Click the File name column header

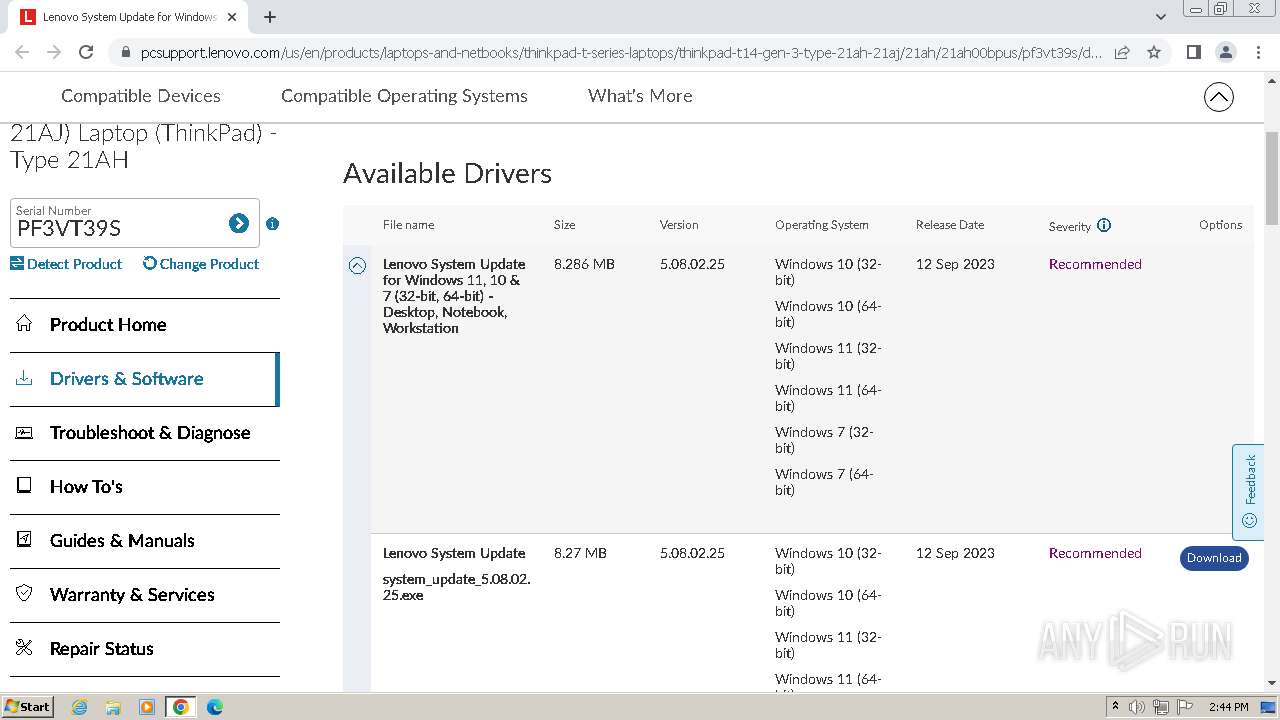coord(408,225)
